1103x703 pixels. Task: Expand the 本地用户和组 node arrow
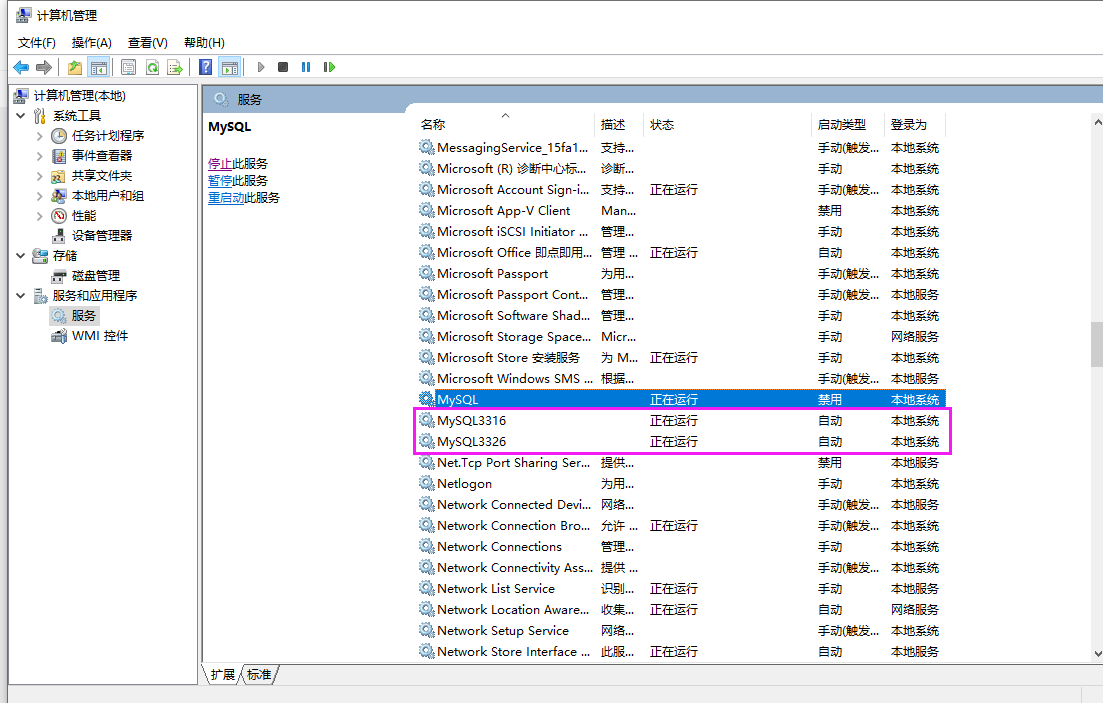coord(39,196)
